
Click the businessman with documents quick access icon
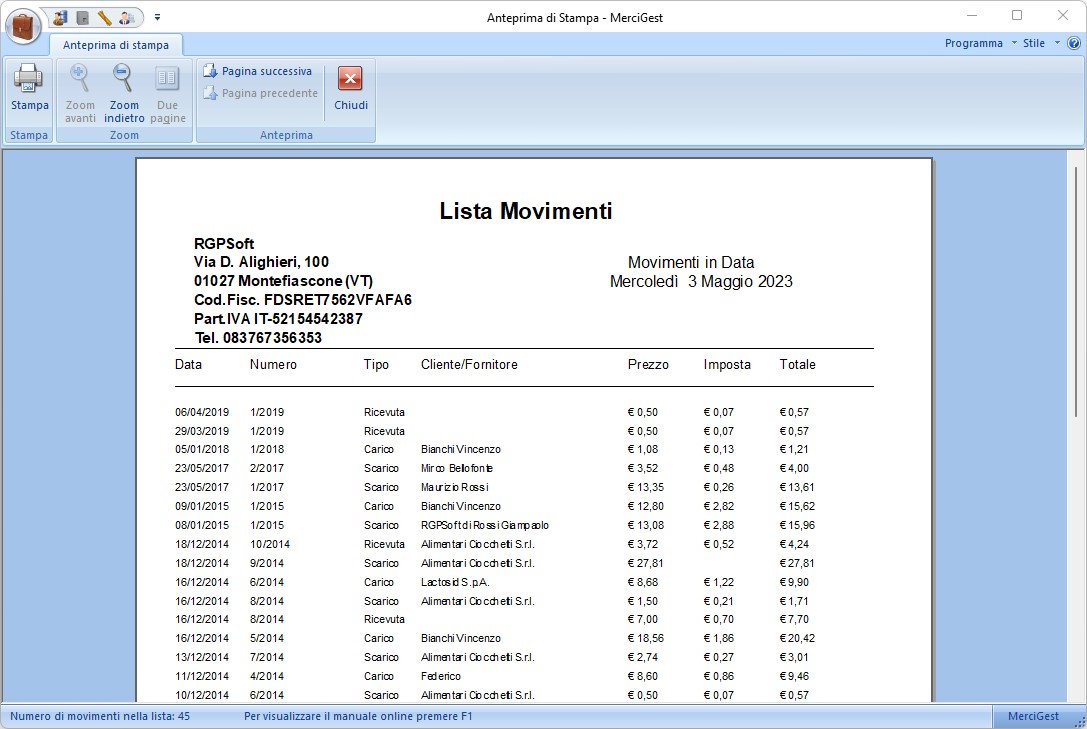(126, 17)
